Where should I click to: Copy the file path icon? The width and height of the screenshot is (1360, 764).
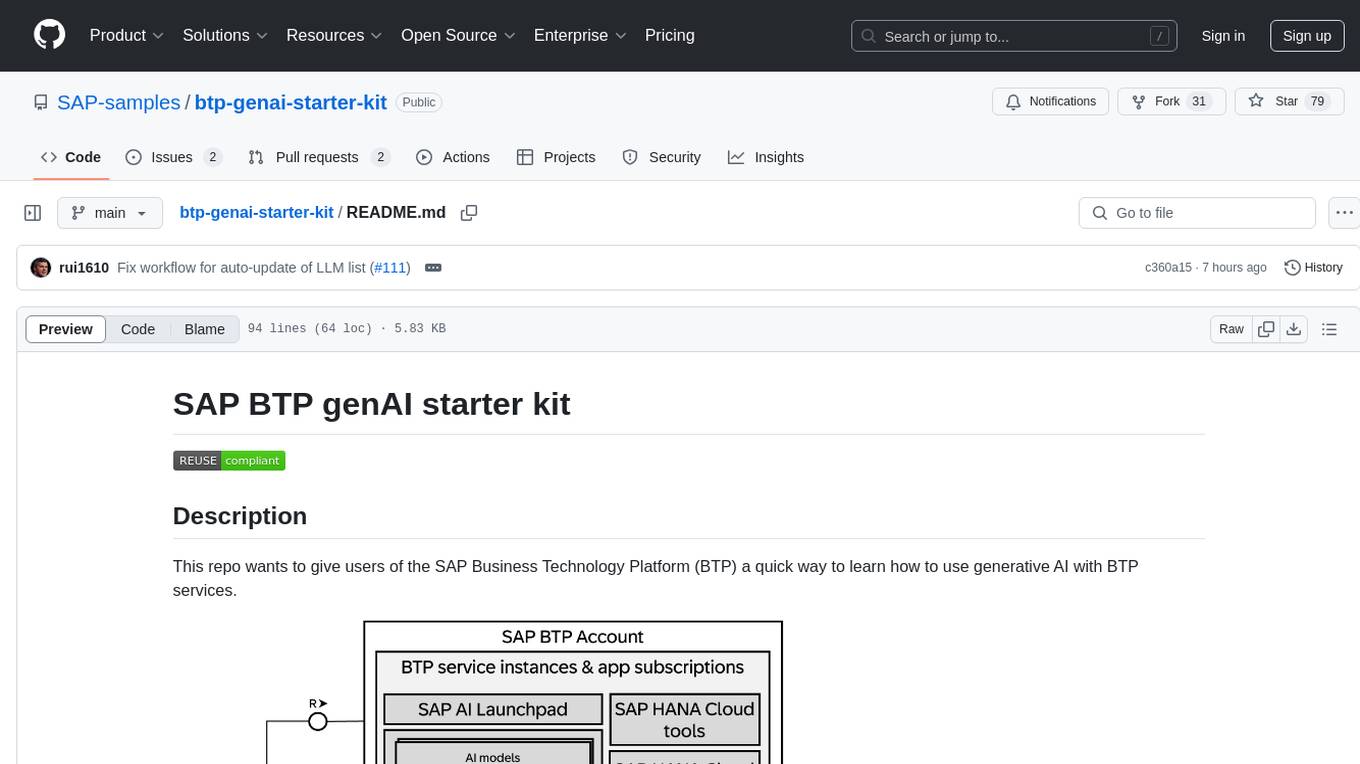[x=469, y=213]
